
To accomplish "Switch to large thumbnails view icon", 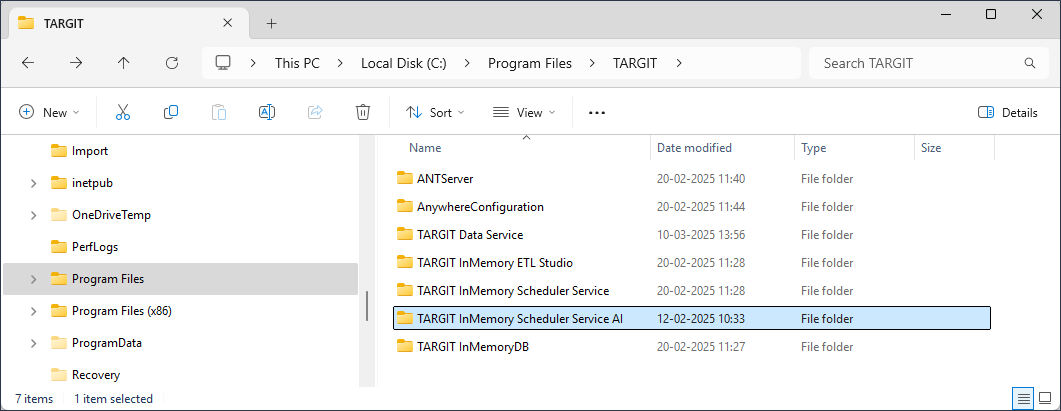I will [1045, 398].
